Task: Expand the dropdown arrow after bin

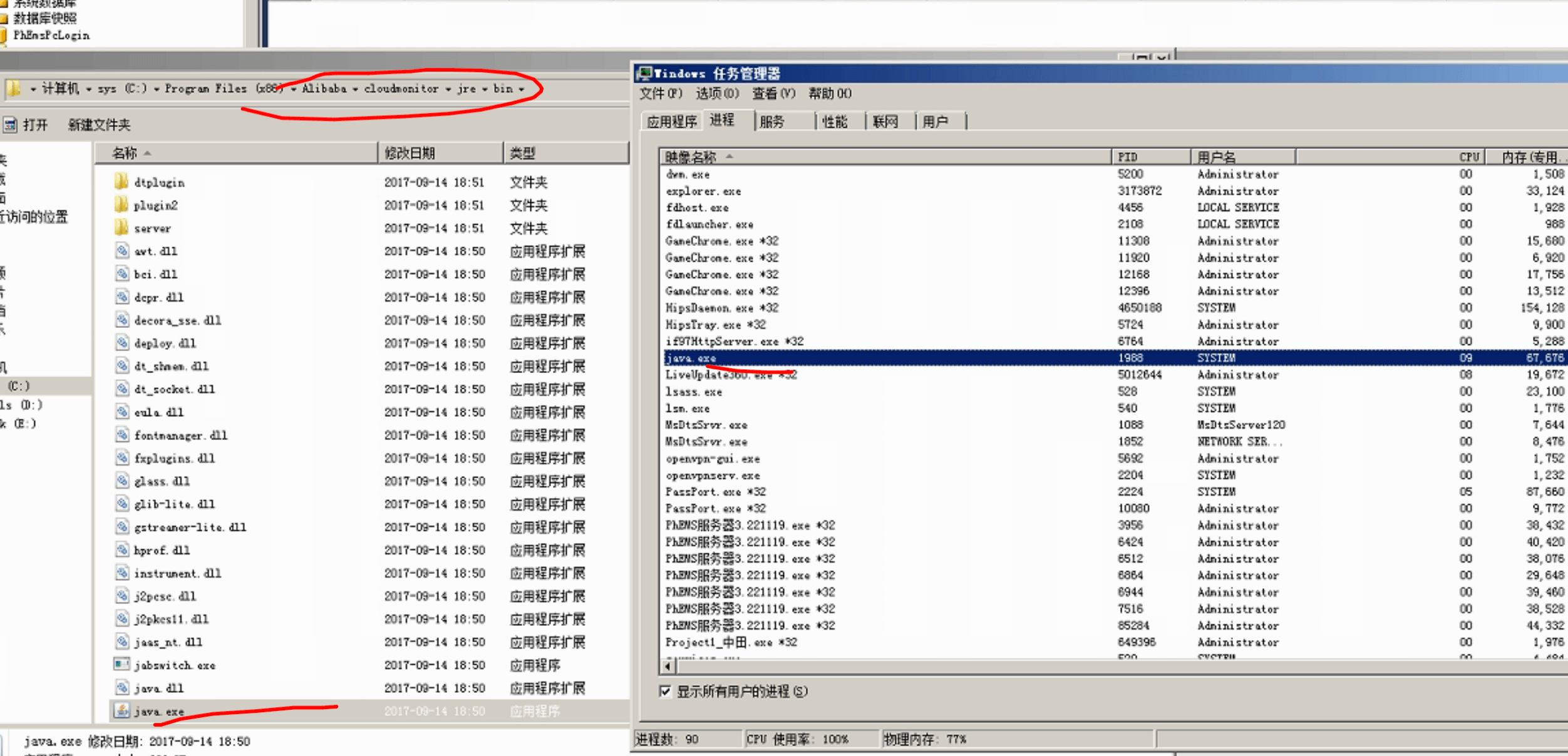Action: coord(522,89)
